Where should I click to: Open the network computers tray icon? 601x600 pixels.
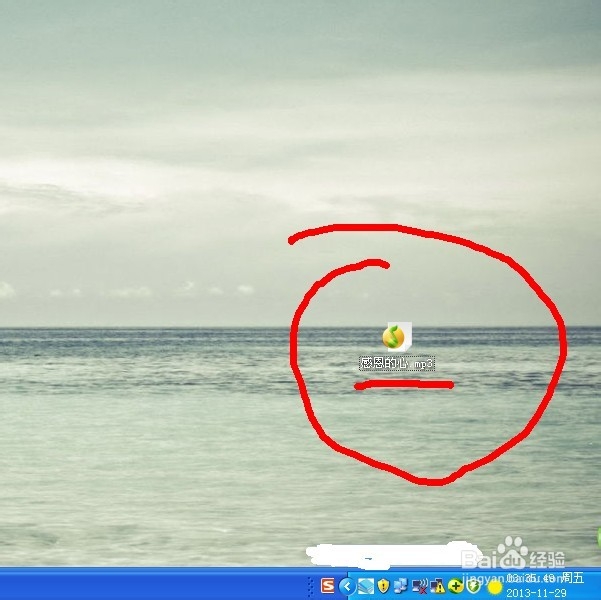(401, 586)
